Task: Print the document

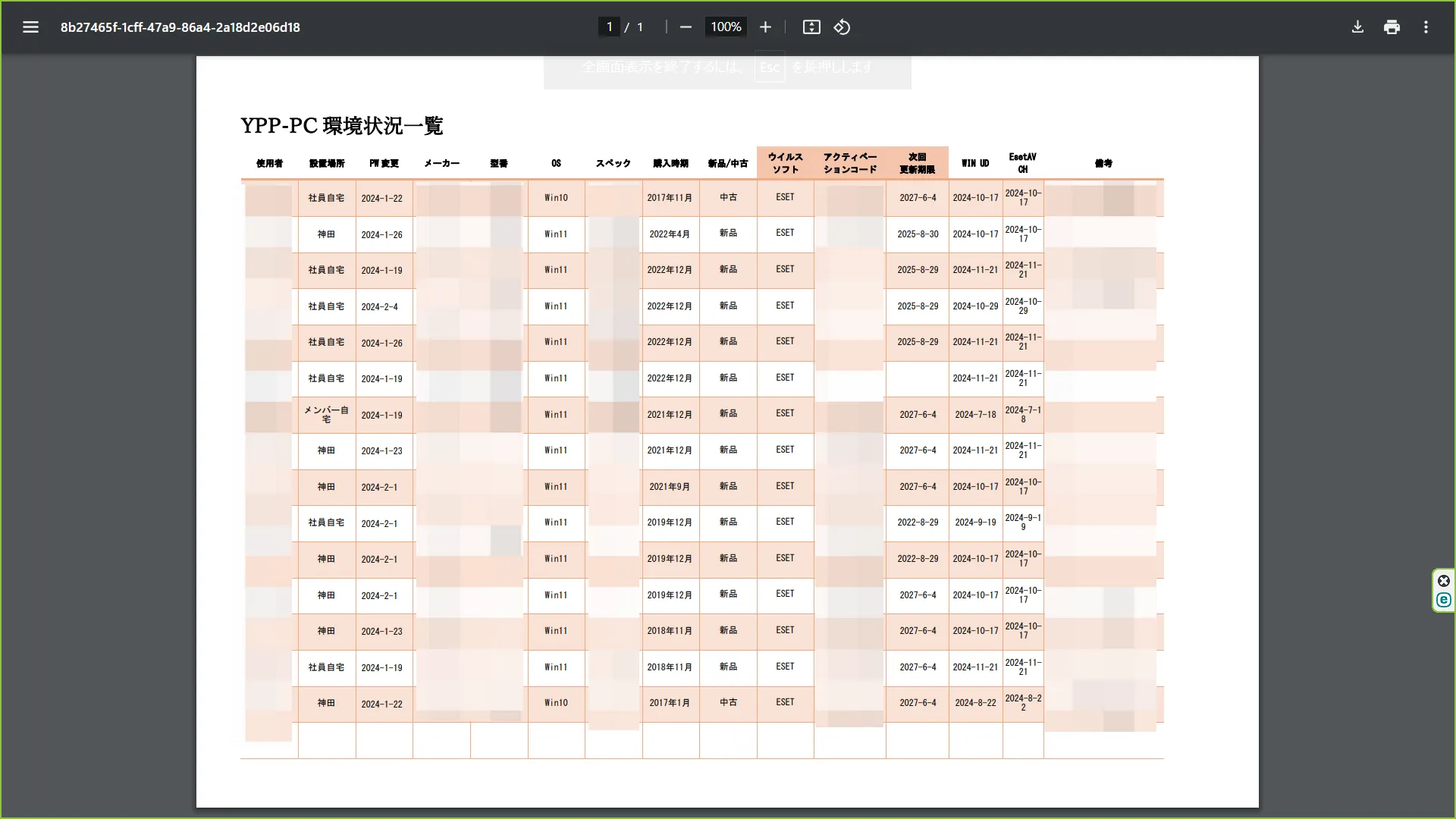Action: pos(1392,27)
